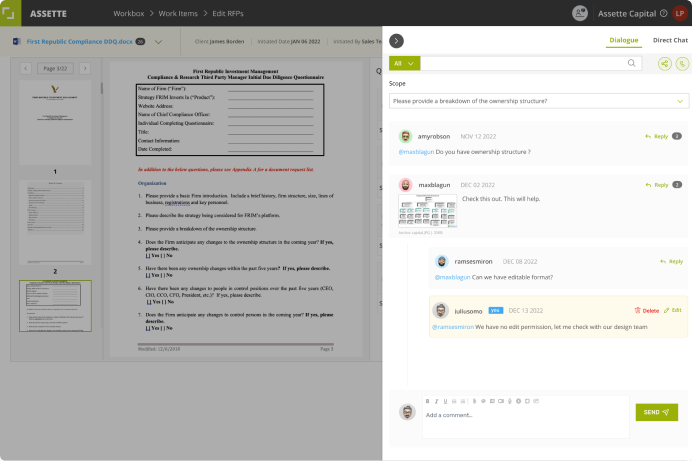Click the share icon next to search bar

(x=665, y=64)
